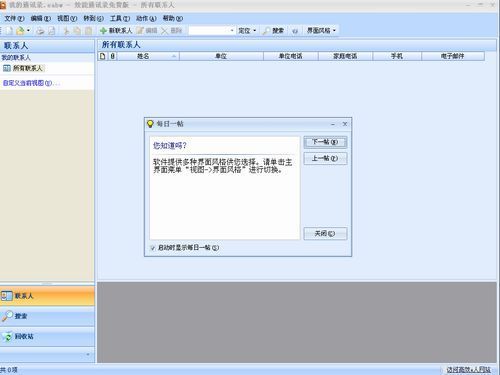This screenshot has width=500, height=375.
Task: Click the page icon column header
Action: pyautogui.click(x=103, y=56)
